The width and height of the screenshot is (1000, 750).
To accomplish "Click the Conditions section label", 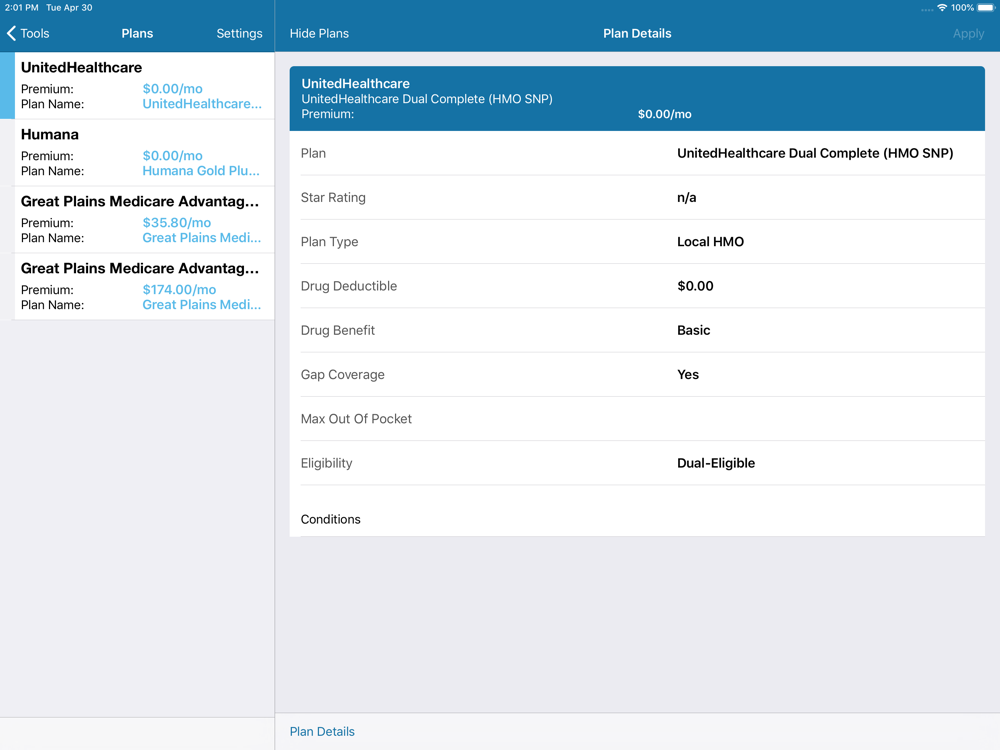I will pos(330,519).
